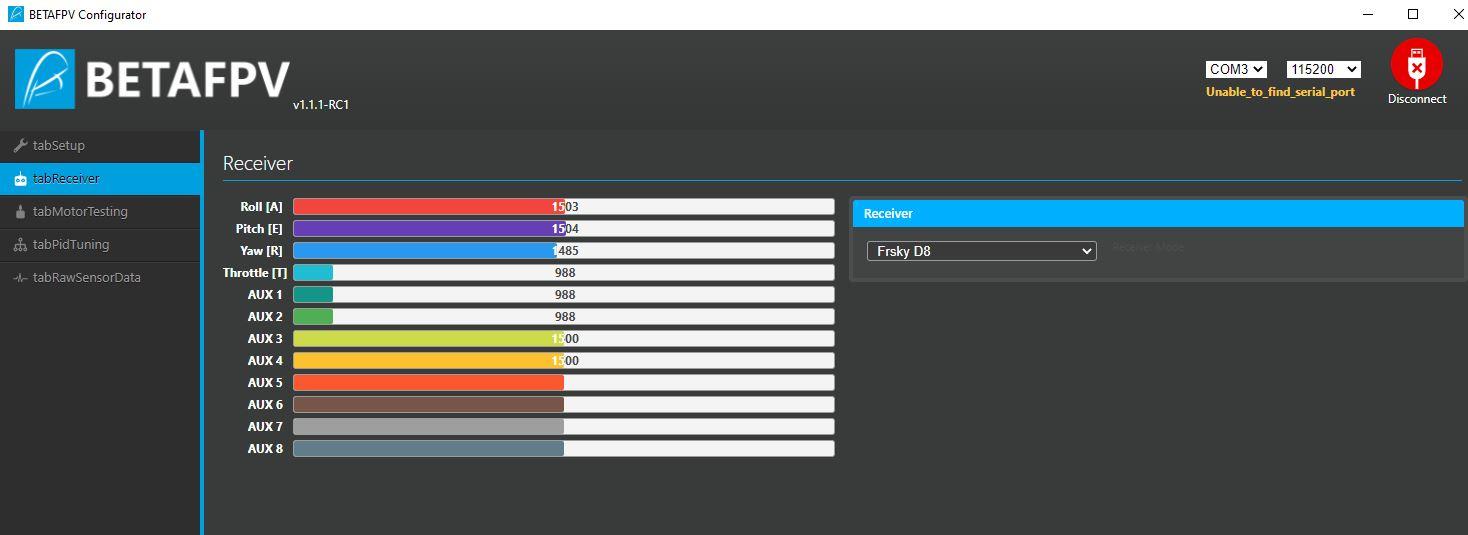Click the Disconnect label text

pyautogui.click(x=1416, y=99)
